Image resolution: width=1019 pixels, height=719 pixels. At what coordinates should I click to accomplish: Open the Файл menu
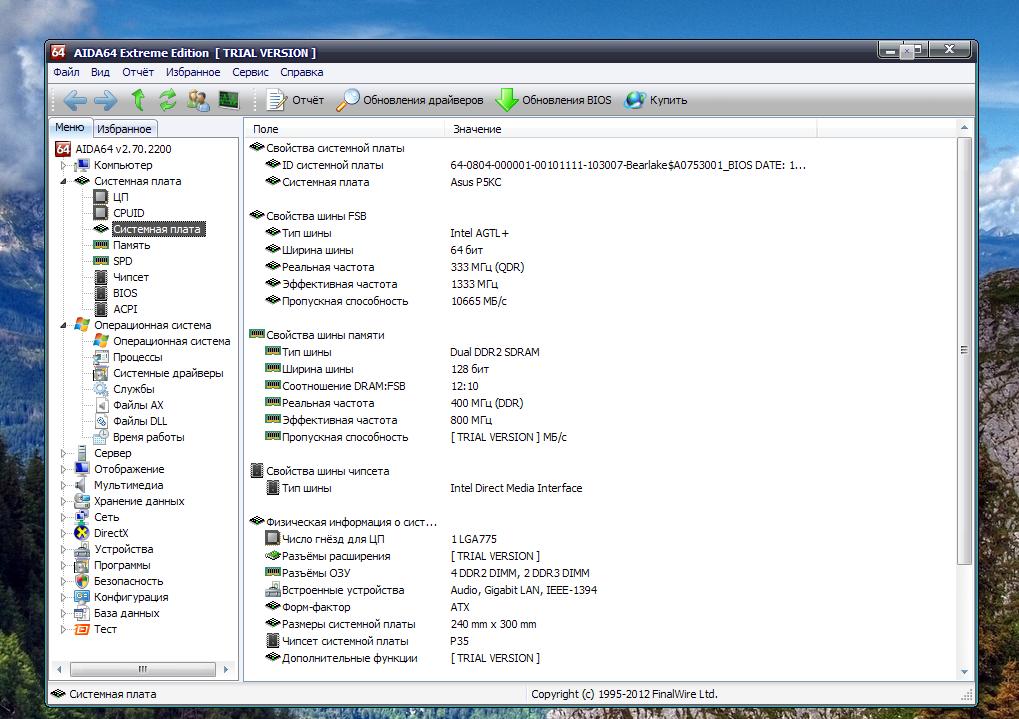(66, 72)
